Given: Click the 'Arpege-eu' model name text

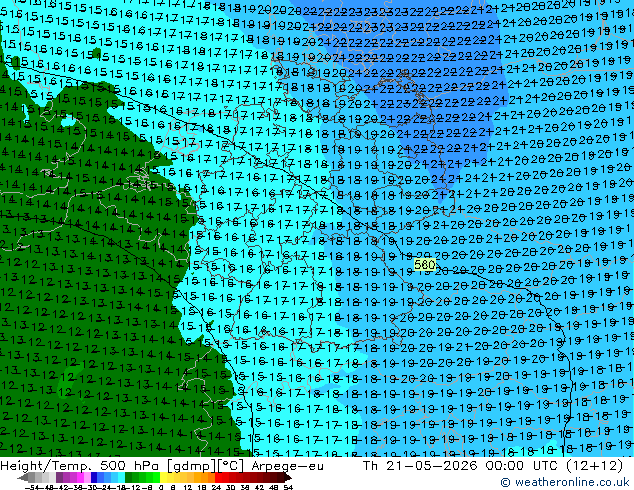Looking at the screenshot, I should coord(287,466).
